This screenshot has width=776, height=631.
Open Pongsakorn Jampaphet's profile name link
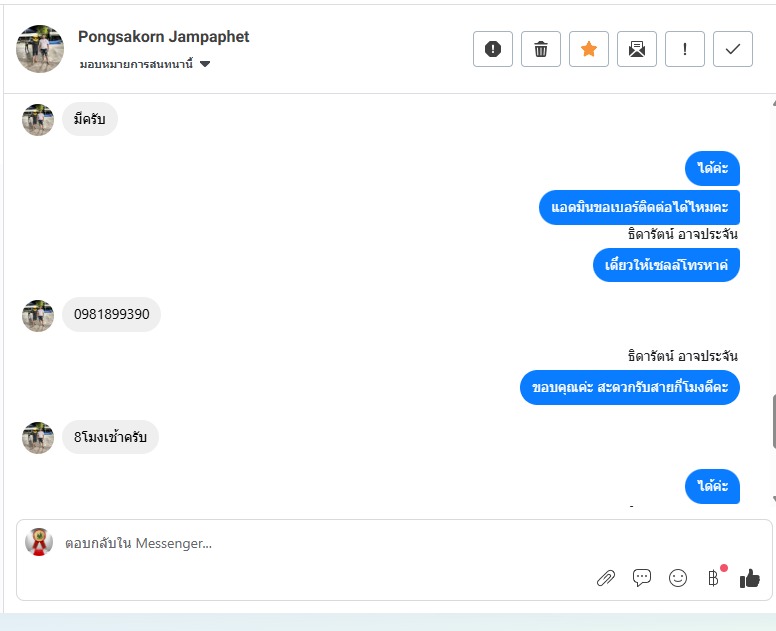click(163, 37)
